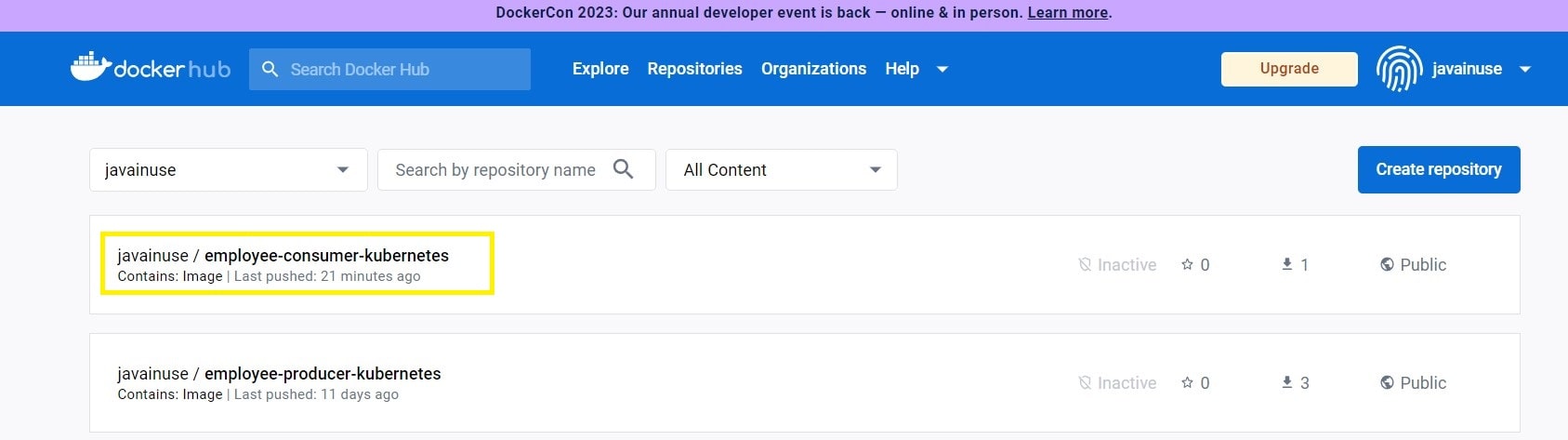
Task: Click 'Last pushed: 21 minutes ago' text
Action: [x=327, y=276]
